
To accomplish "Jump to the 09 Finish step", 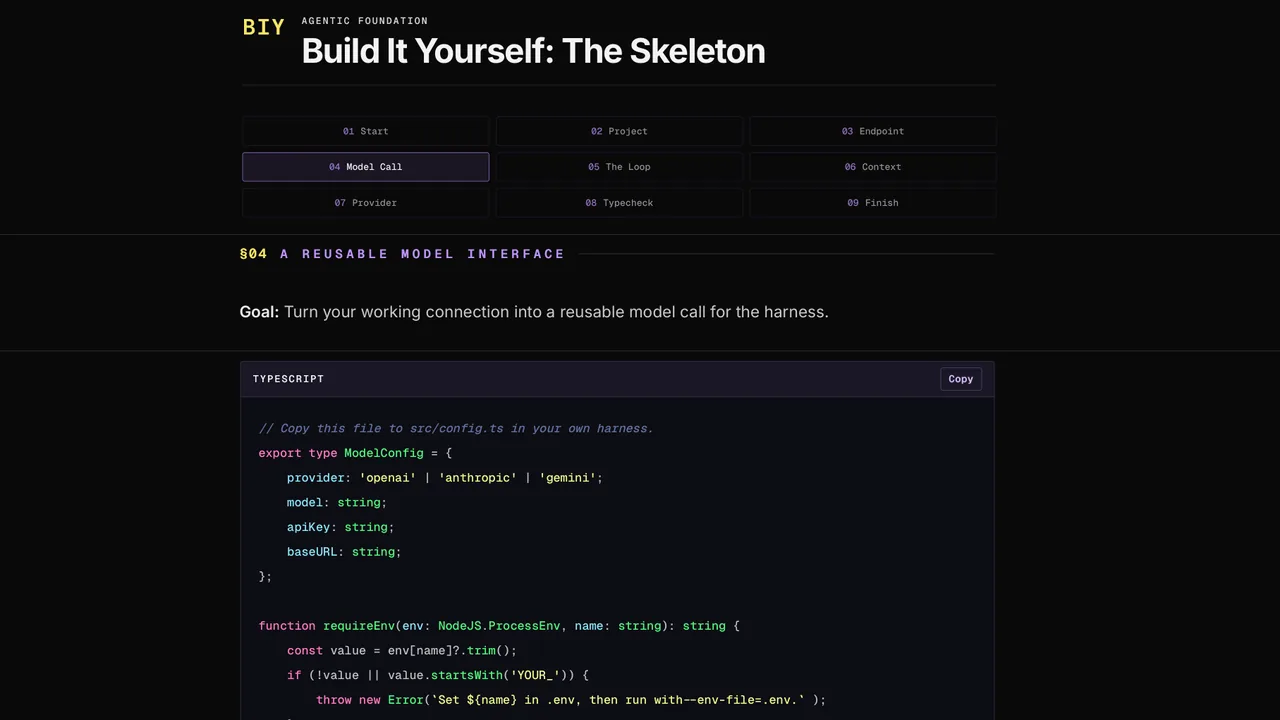I will tap(873, 203).
